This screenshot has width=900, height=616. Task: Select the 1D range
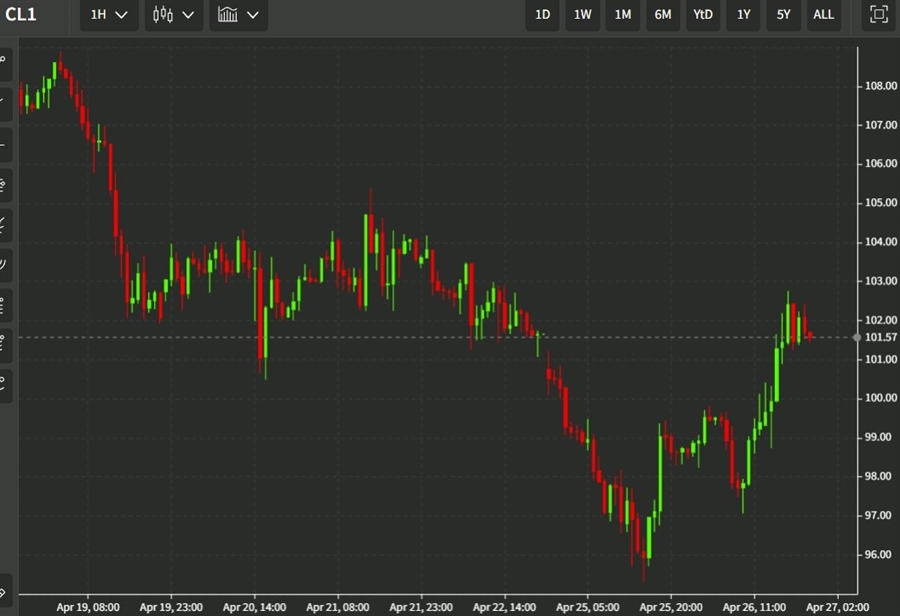pyautogui.click(x=542, y=15)
